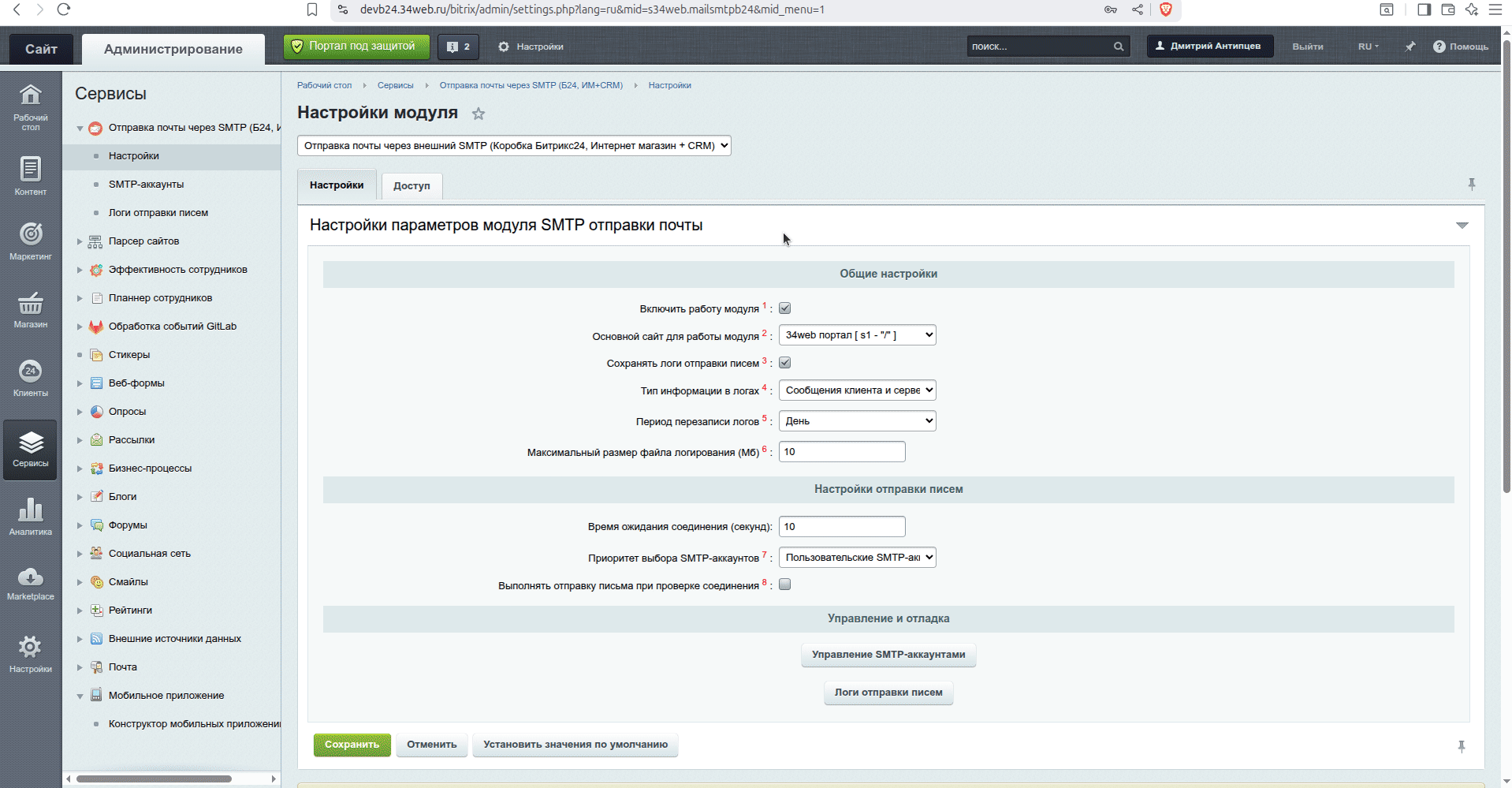This screenshot has height=788, width=1512.
Task: Click Установить значения по умолчанию button
Action: [x=575, y=745]
